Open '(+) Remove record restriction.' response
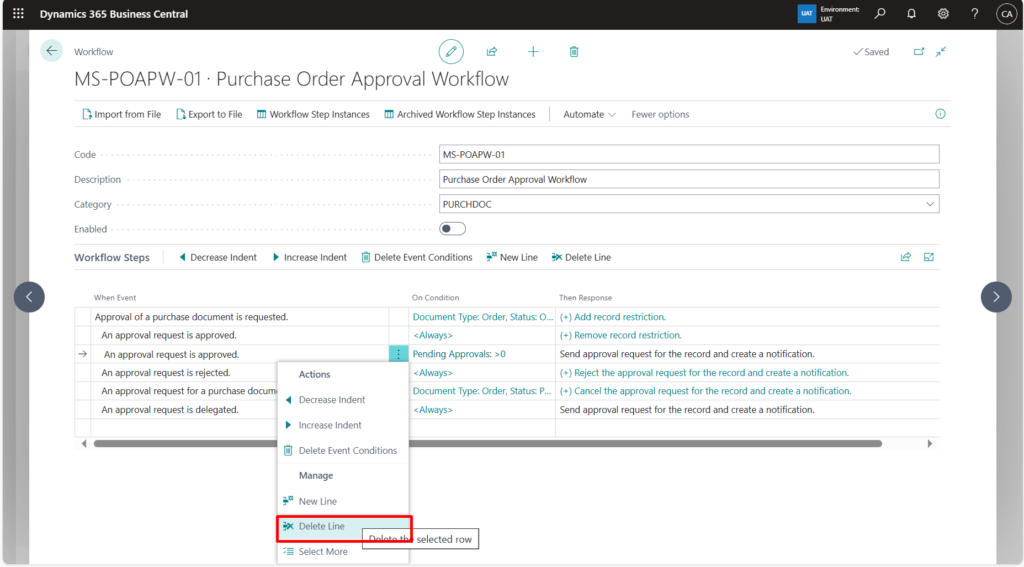This screenshot has width=1024, height=567. coord(620,335)
